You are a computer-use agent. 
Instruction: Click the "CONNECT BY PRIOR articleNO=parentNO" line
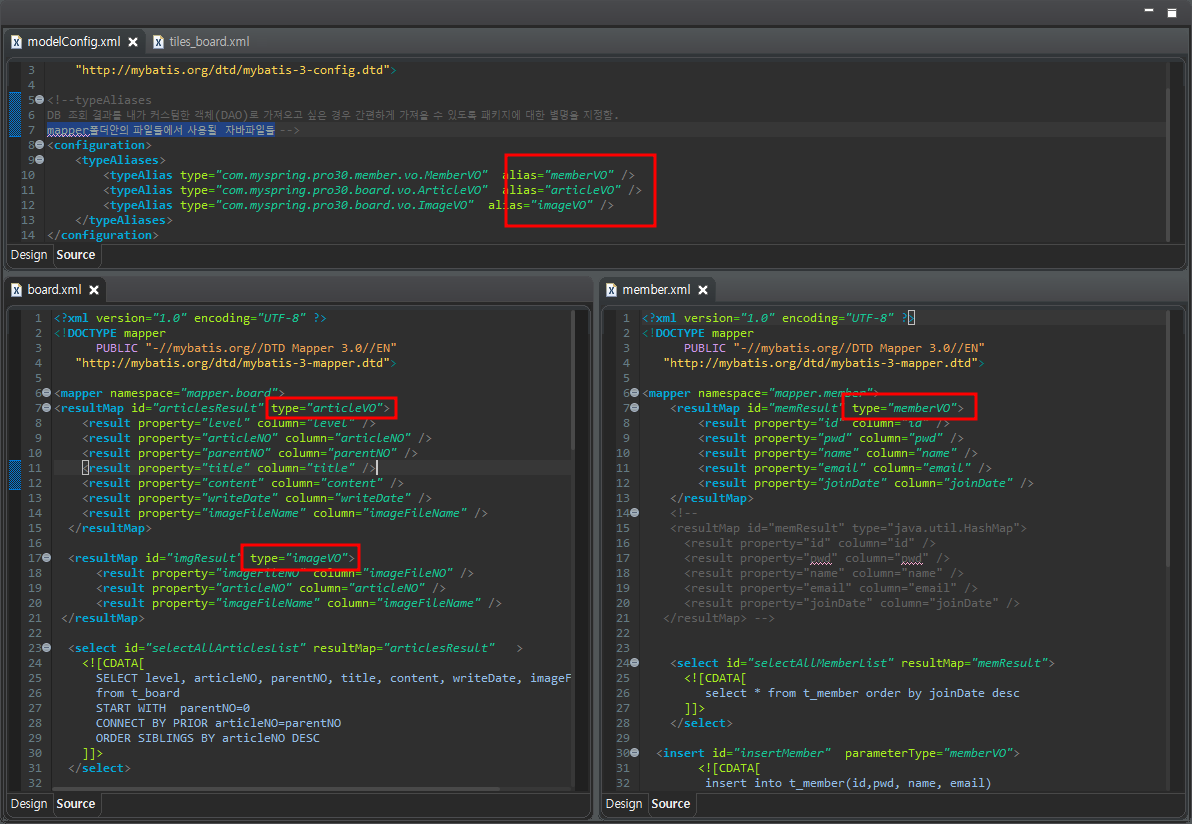(x=218, y=723)
